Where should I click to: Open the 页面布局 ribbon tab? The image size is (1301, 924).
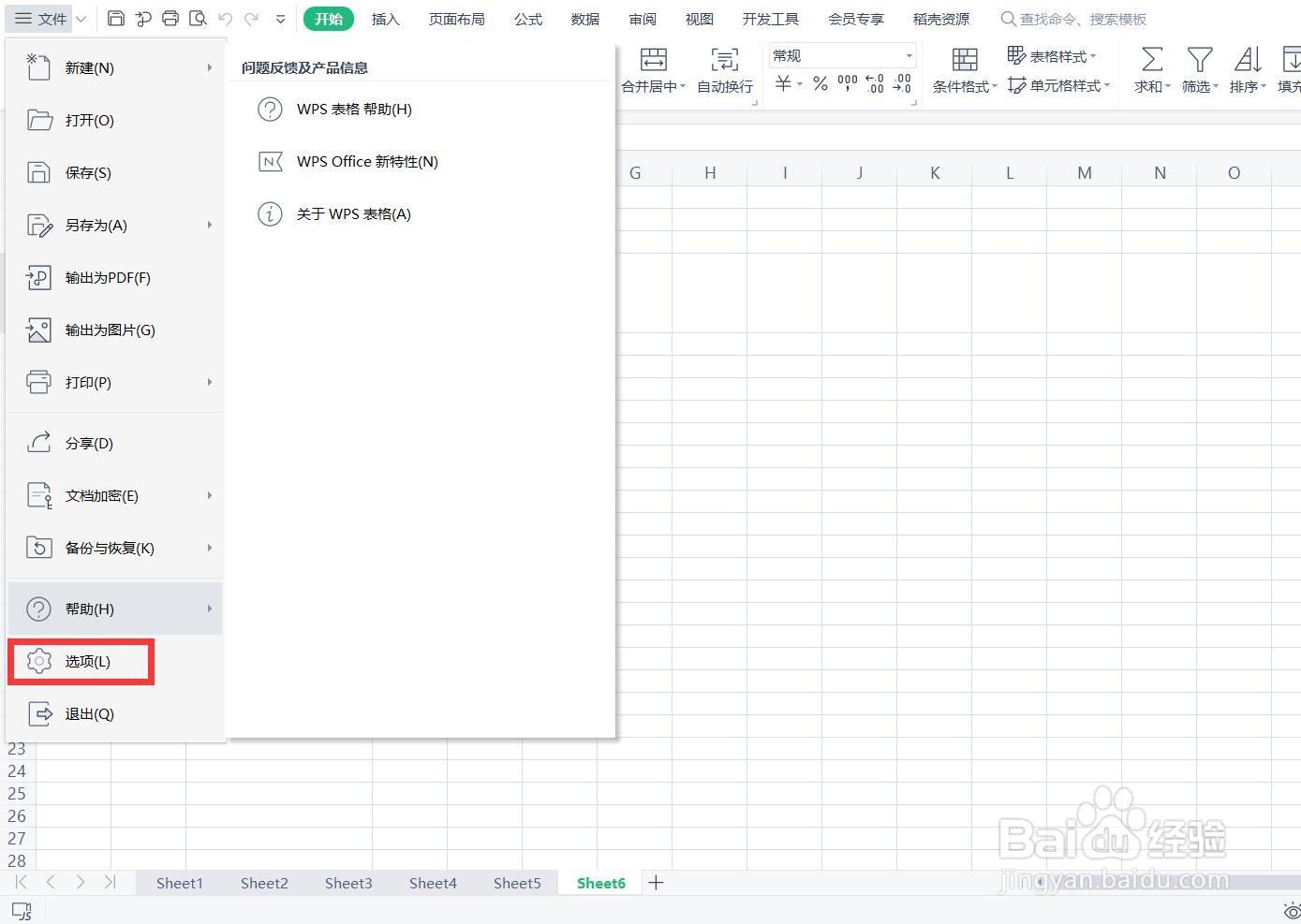click(x=457, y=19)
